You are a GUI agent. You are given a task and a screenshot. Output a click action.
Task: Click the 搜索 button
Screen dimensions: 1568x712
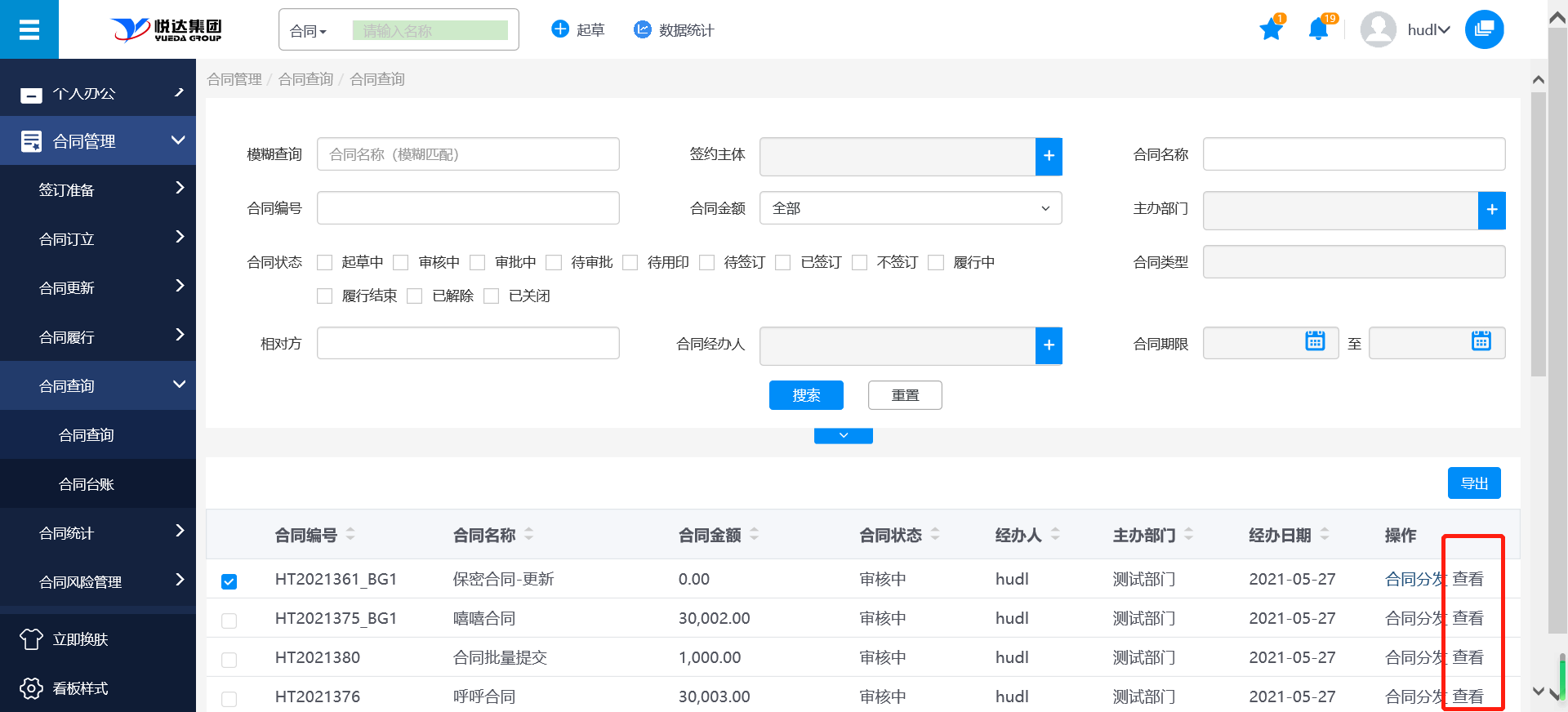click(x=805, y=395)
